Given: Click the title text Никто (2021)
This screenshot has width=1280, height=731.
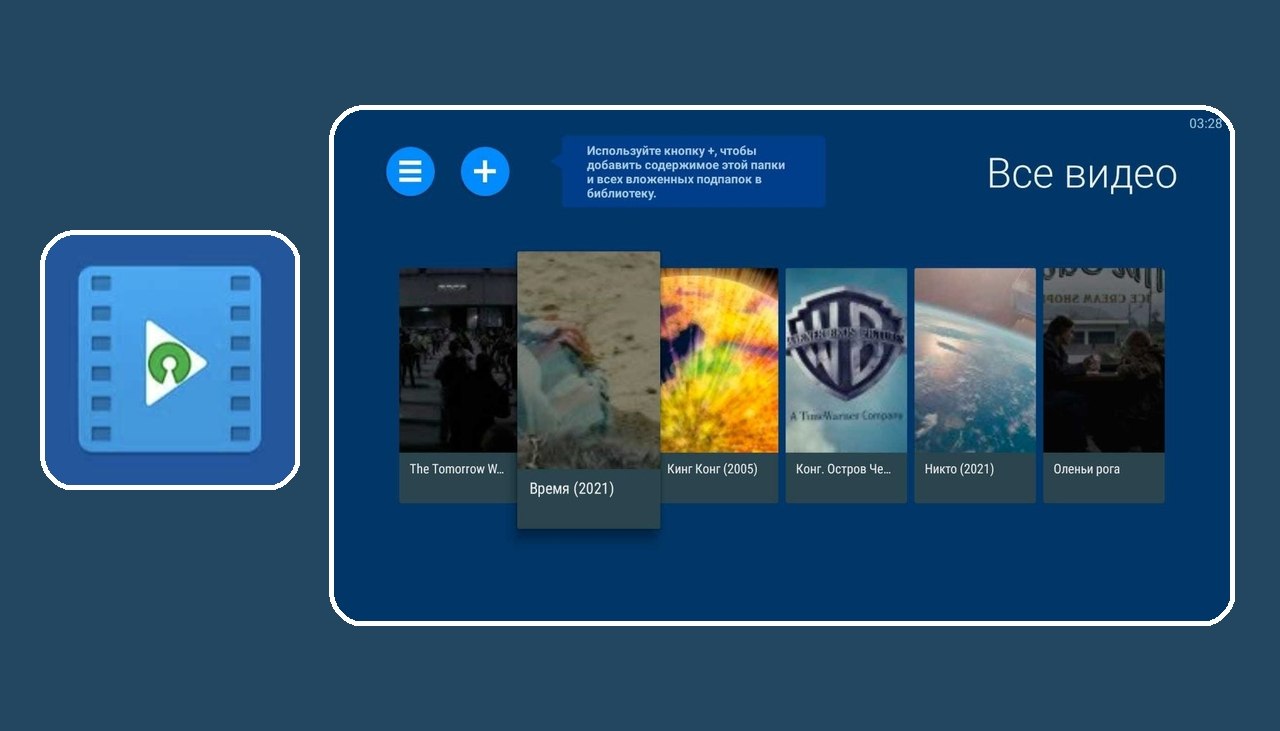Looking at the screenshot, I should (959, 469).
